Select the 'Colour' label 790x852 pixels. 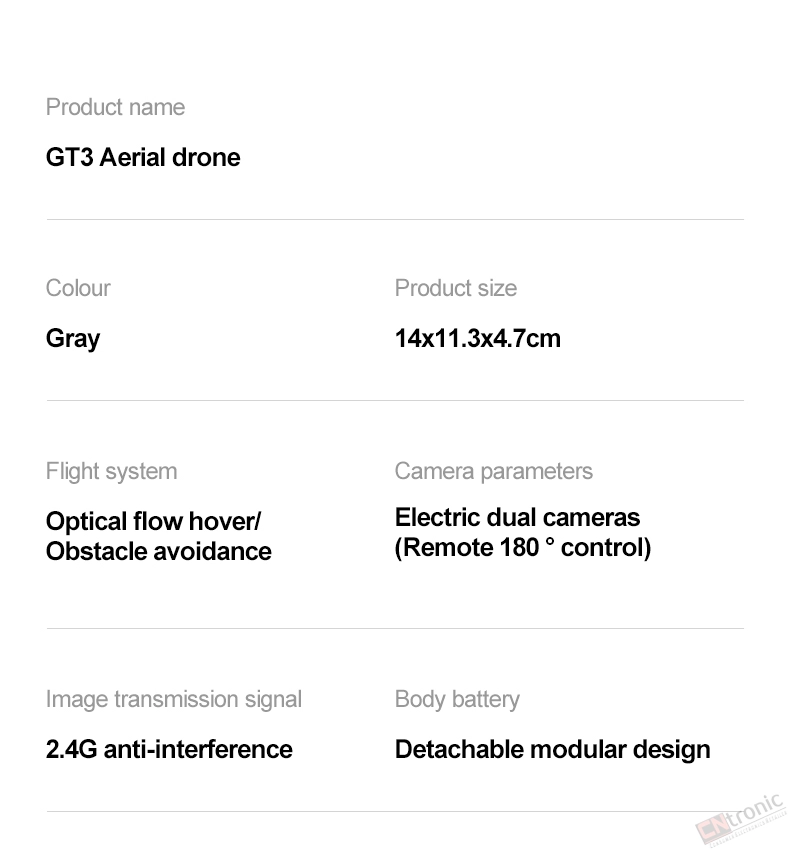point(78,288)
